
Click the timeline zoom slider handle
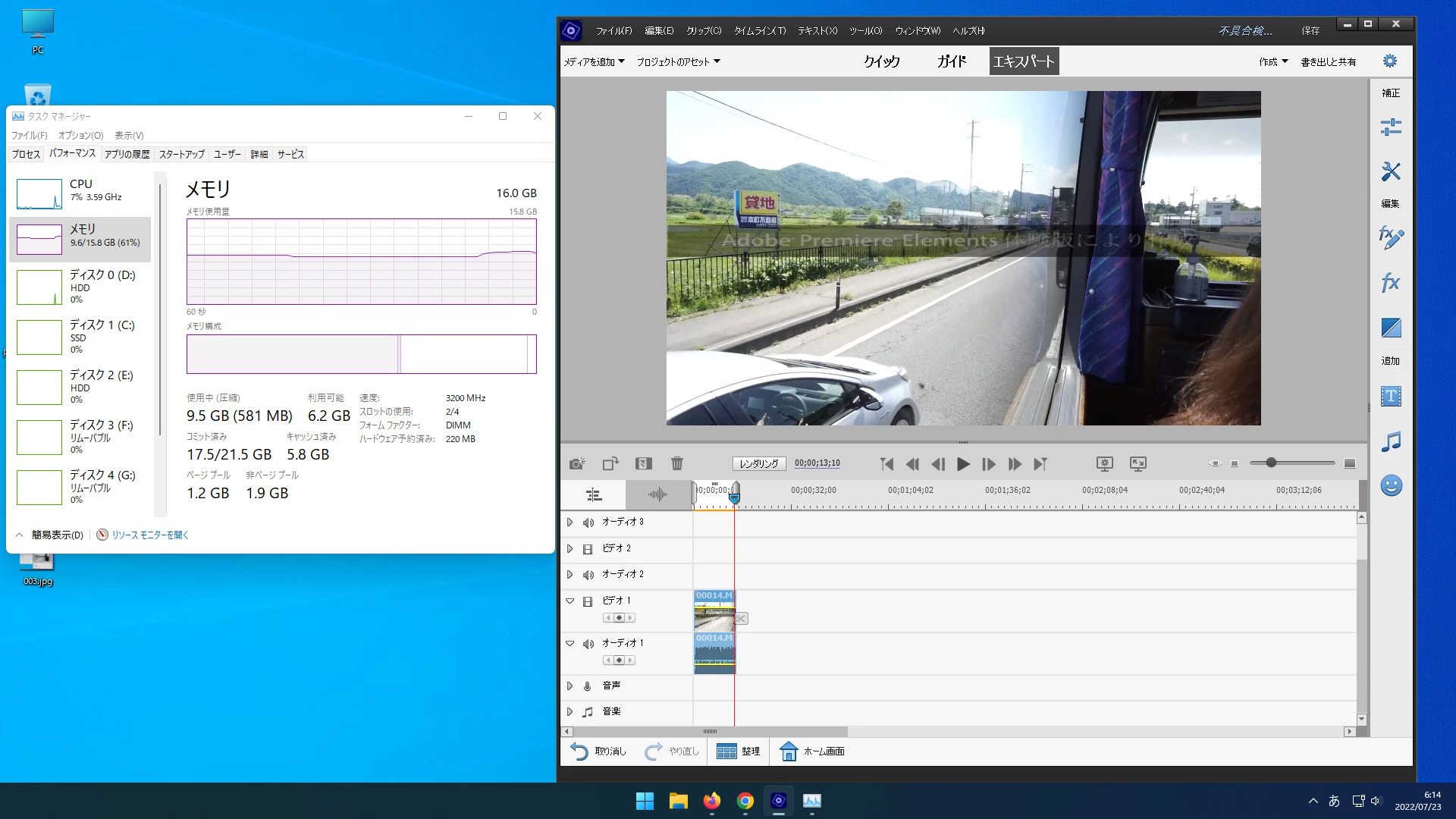click(1271, 463)
